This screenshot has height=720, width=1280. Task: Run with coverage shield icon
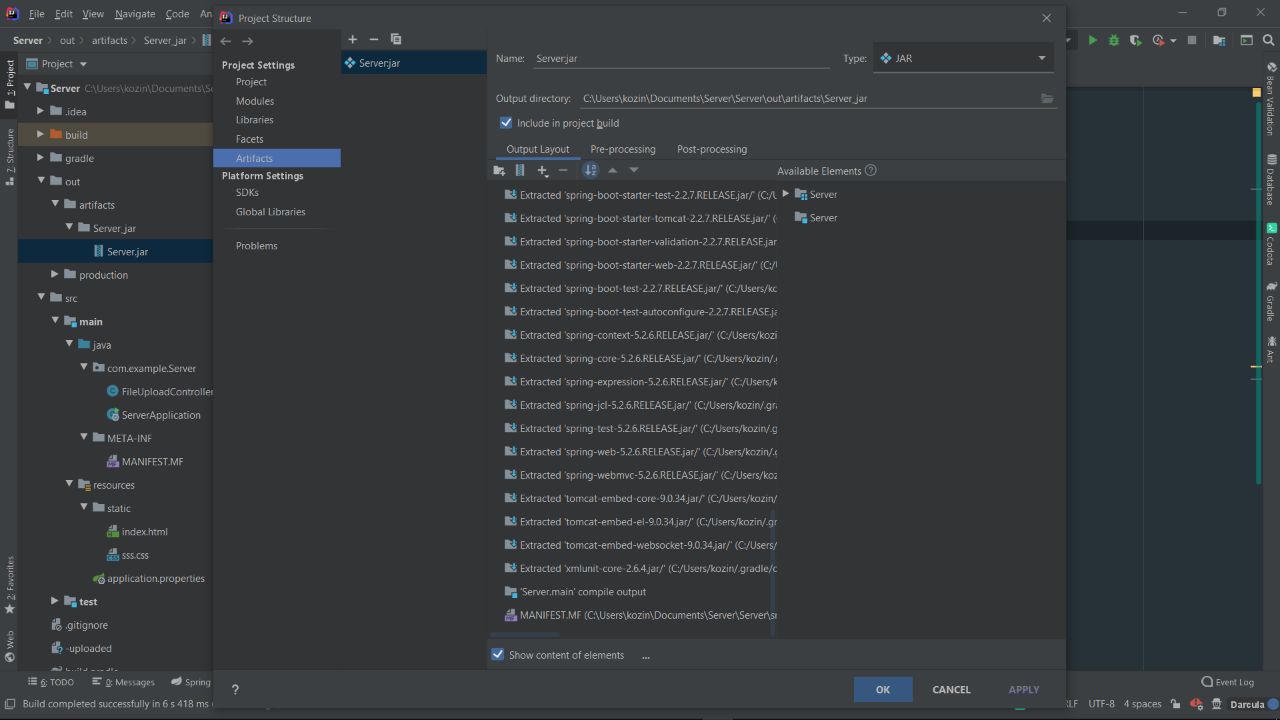click(1135, 40)
